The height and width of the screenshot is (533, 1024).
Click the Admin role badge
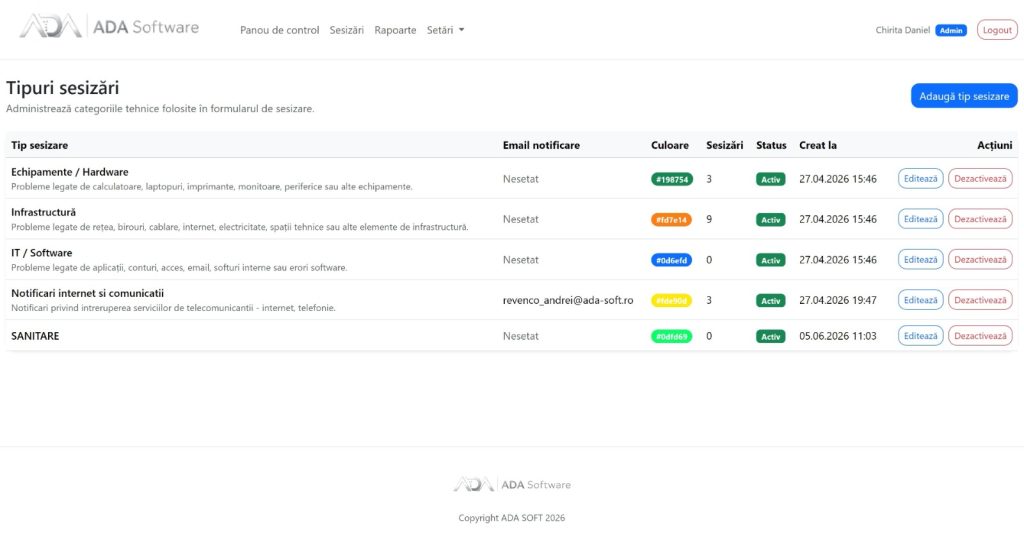point(951,31)
